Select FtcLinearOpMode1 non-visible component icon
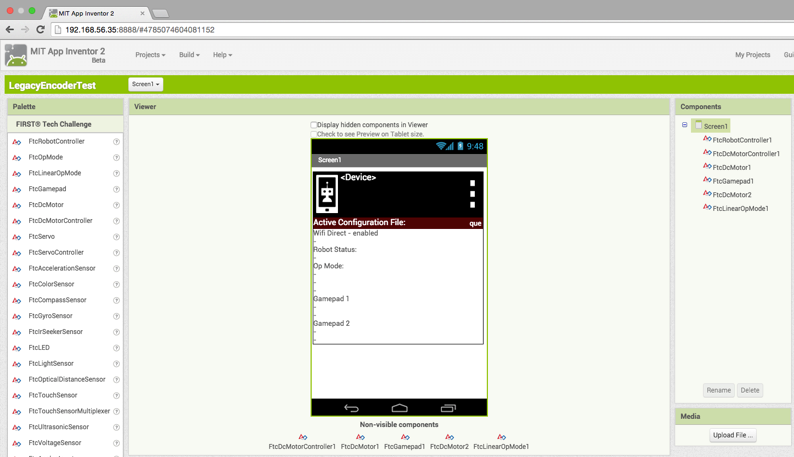The height and width of the screenshot is (457, 794). [x=501, y=437]
